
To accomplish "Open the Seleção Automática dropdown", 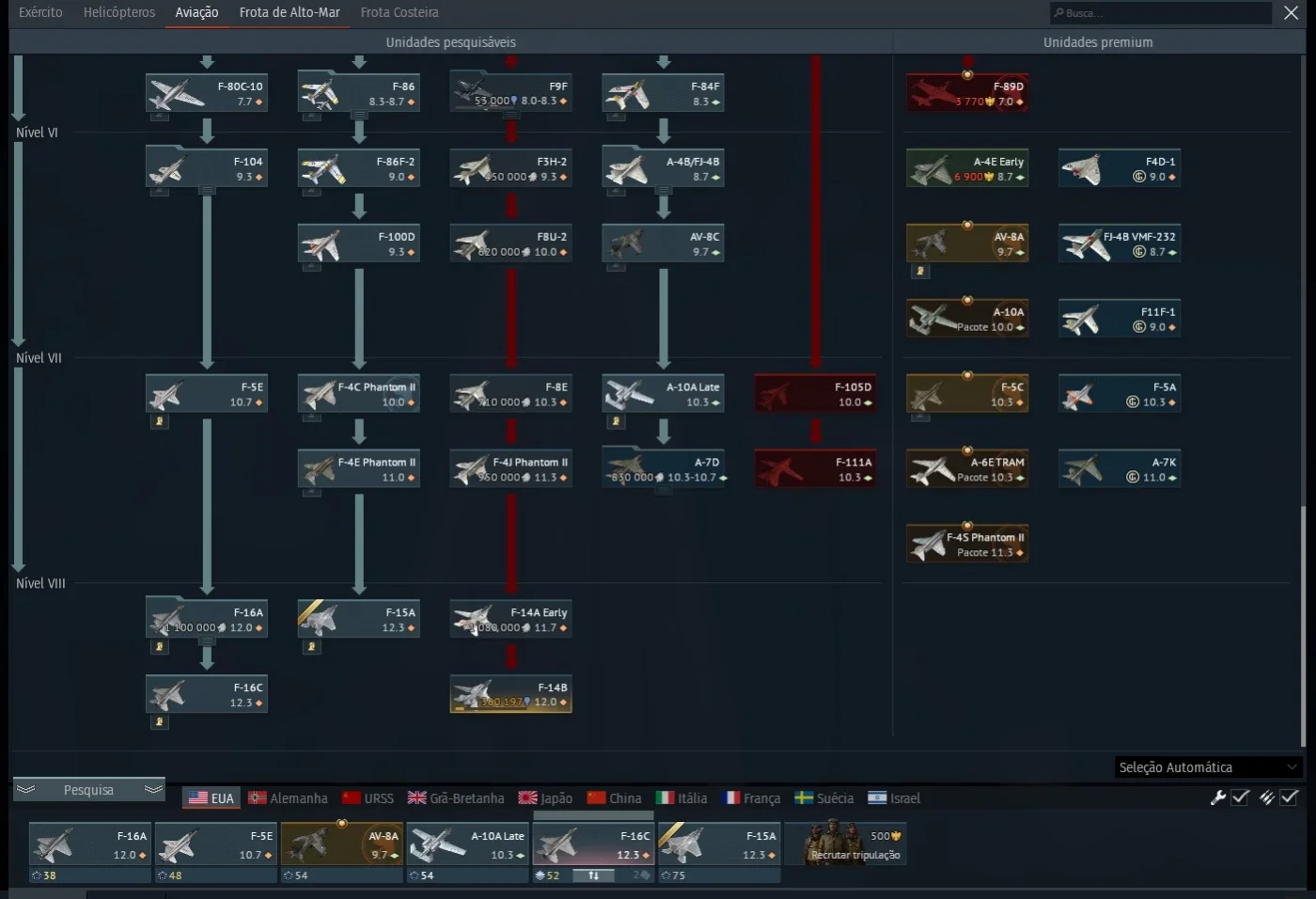I will (x=1209, y=767).
